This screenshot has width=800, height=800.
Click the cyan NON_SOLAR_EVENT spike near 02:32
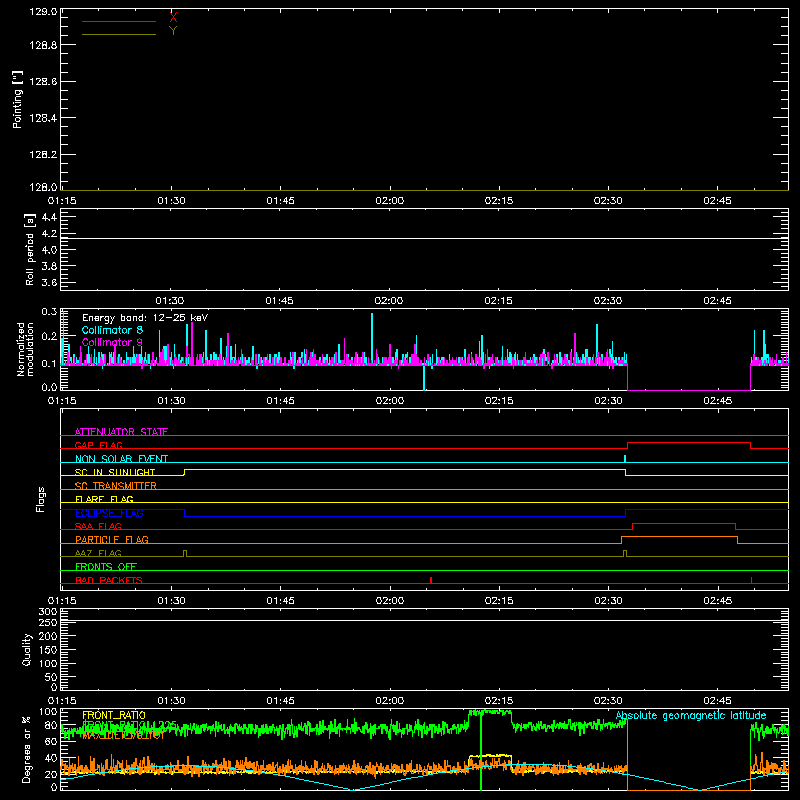tap(625, 459)
